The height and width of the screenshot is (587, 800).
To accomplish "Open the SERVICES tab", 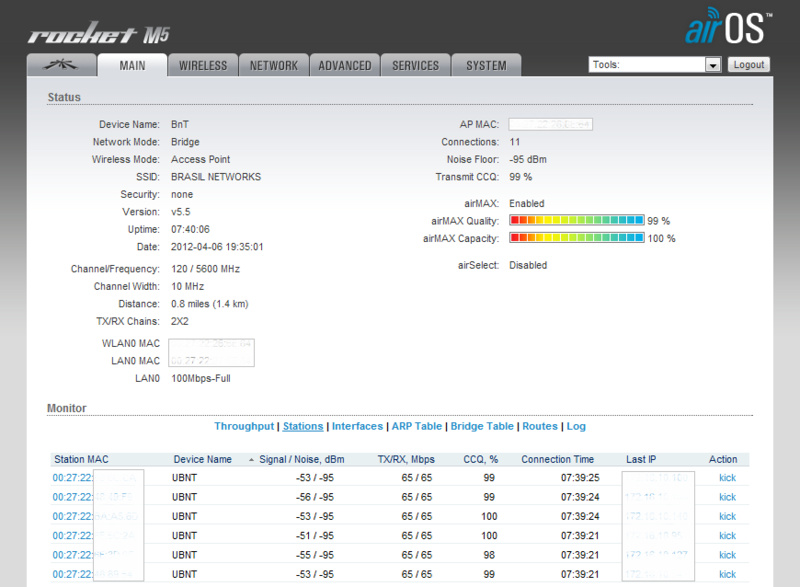I will [416, 65].
